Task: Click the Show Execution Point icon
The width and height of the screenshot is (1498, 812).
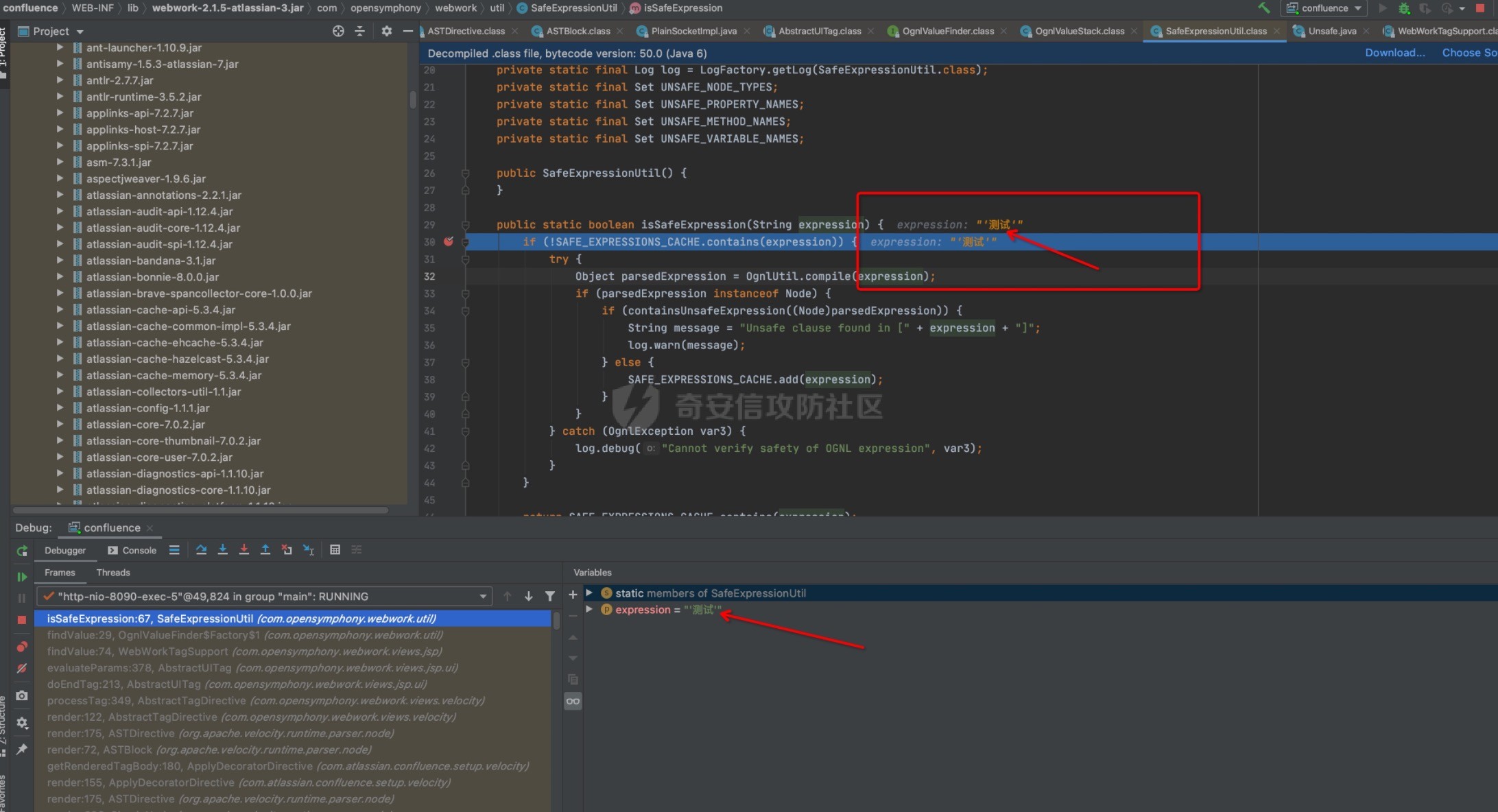Action: pos(174,550)
